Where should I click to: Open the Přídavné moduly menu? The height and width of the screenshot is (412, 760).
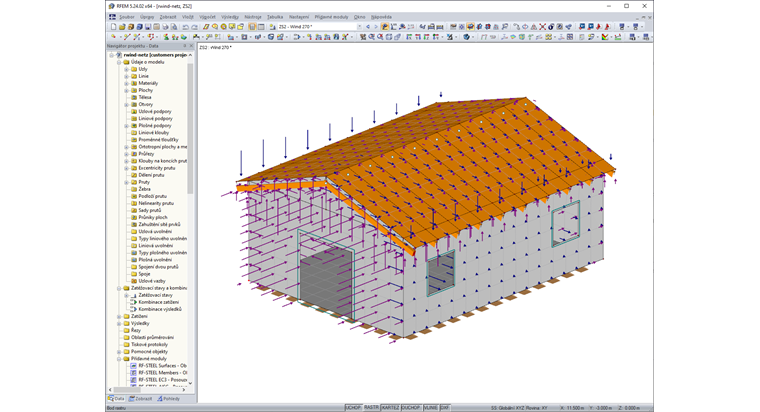pyautogui.click(x=331, y=17)
